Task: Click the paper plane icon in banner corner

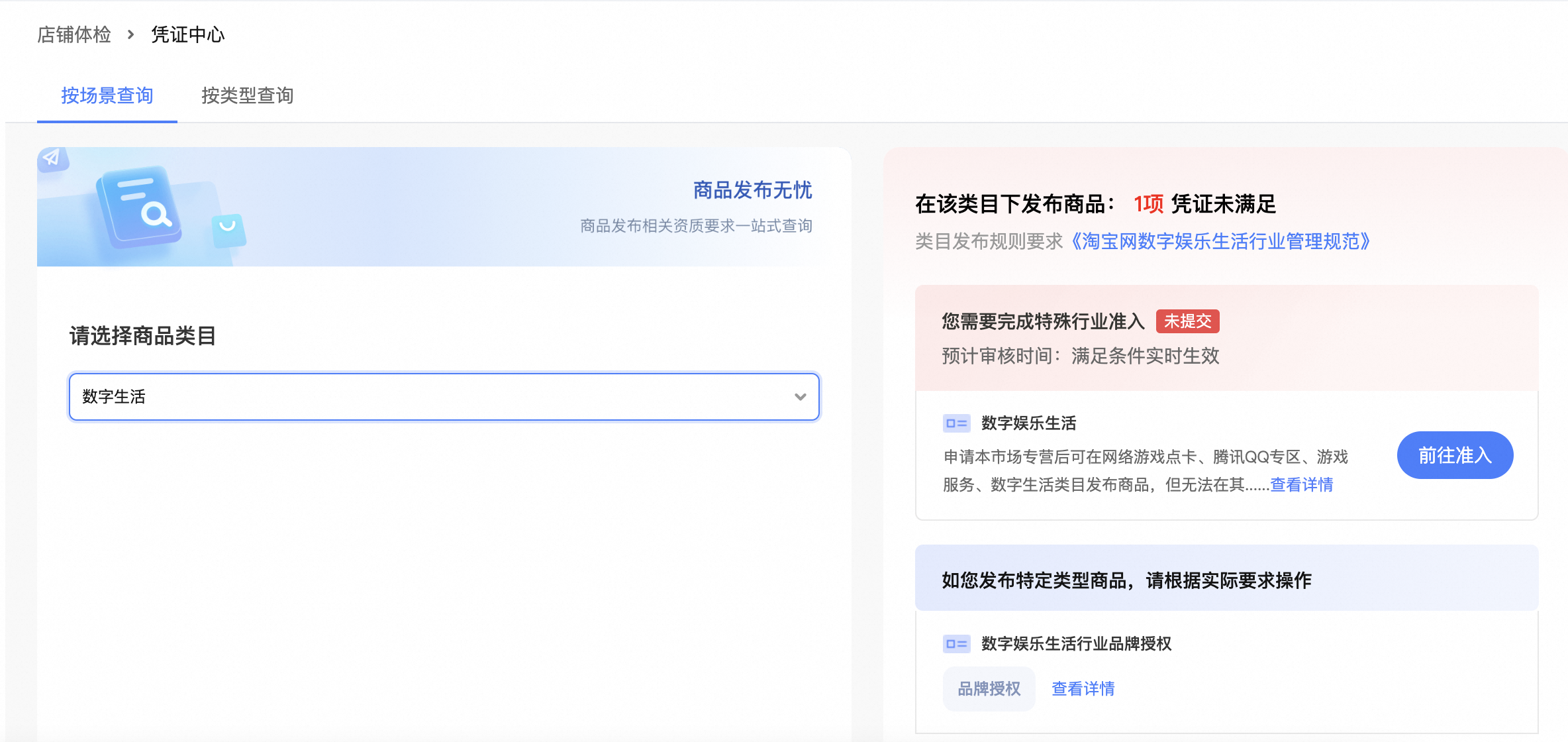Action: (x=52, y=159)
